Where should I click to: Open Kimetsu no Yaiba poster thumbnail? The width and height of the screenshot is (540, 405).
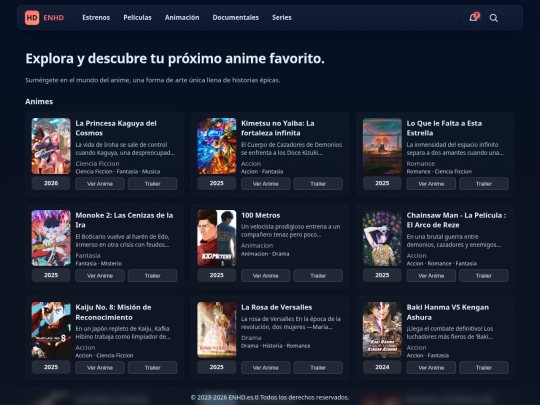tap(217, 146)
